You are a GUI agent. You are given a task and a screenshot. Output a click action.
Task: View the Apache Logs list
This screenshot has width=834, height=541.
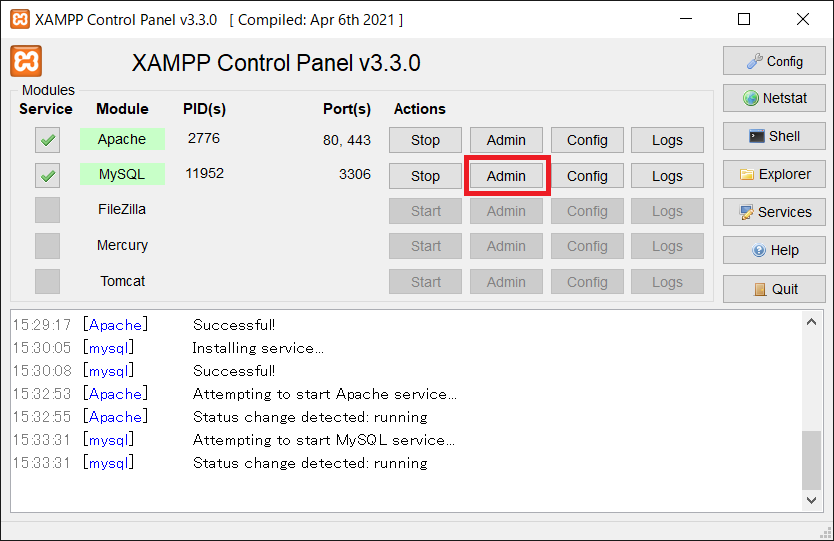pyautogui.click(x=668, y=140)
